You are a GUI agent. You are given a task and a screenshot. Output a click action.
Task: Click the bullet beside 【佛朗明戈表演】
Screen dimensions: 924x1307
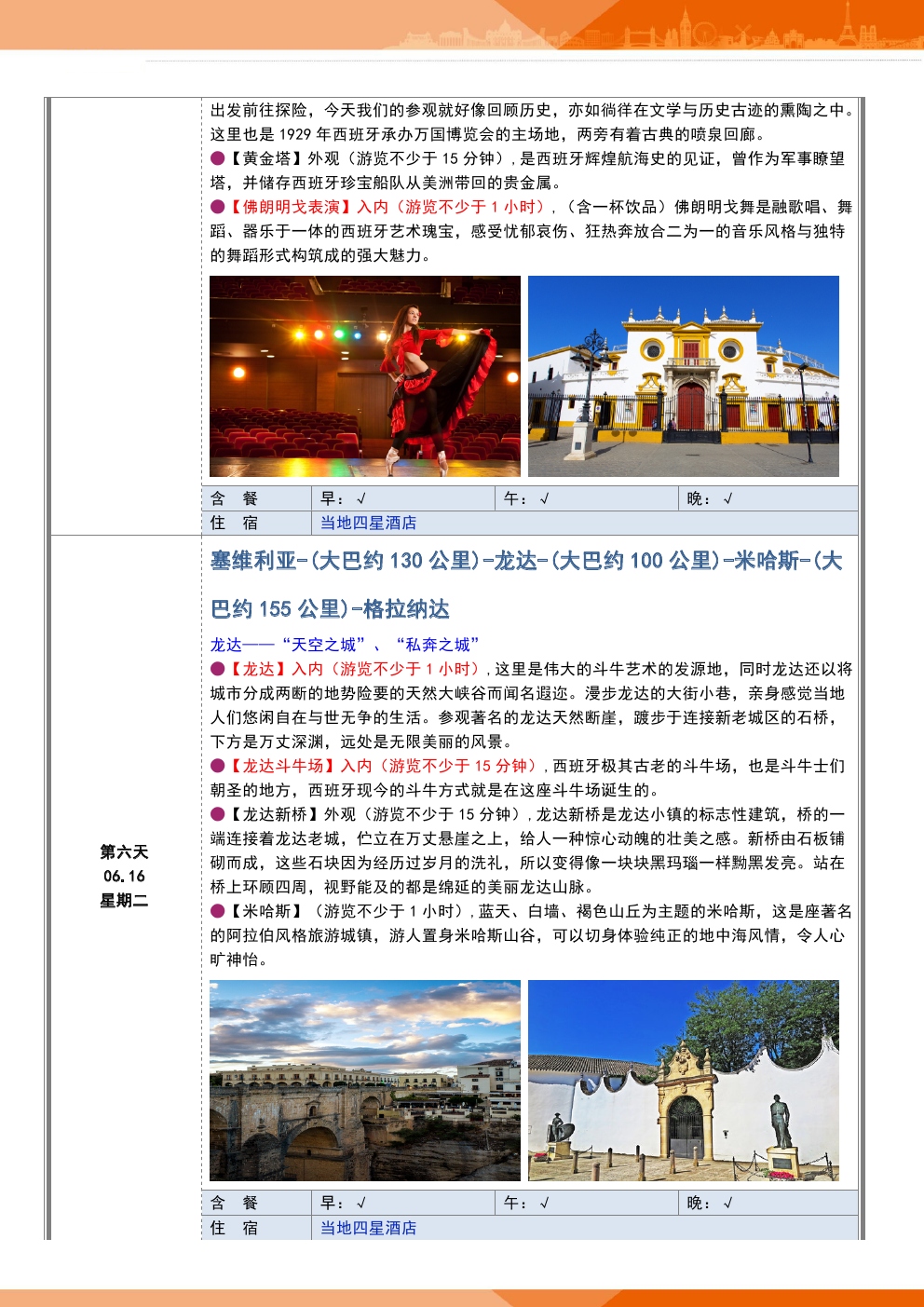(217, 207)
